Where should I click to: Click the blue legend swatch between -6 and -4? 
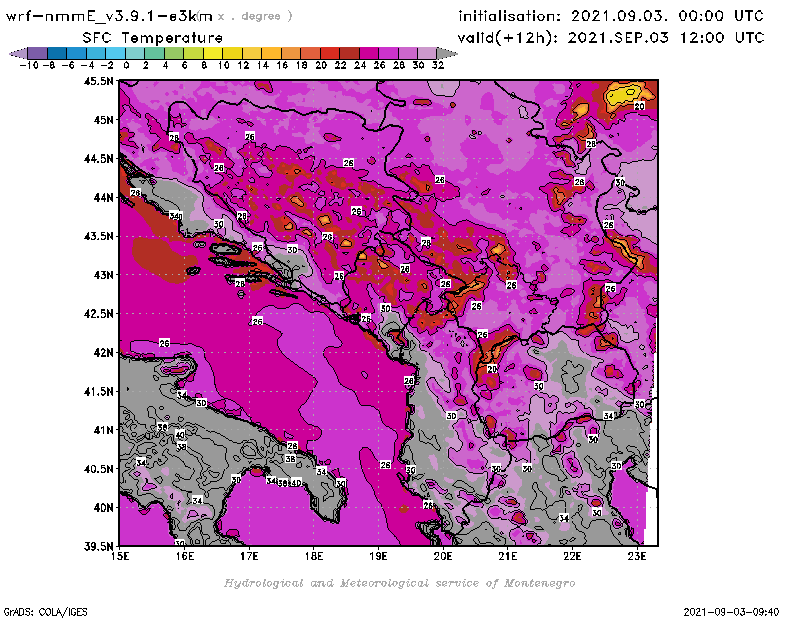coord(77,53)
